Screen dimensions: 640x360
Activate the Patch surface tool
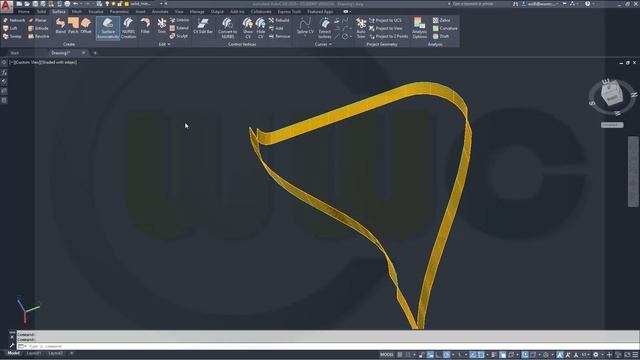tap(73, 26)
